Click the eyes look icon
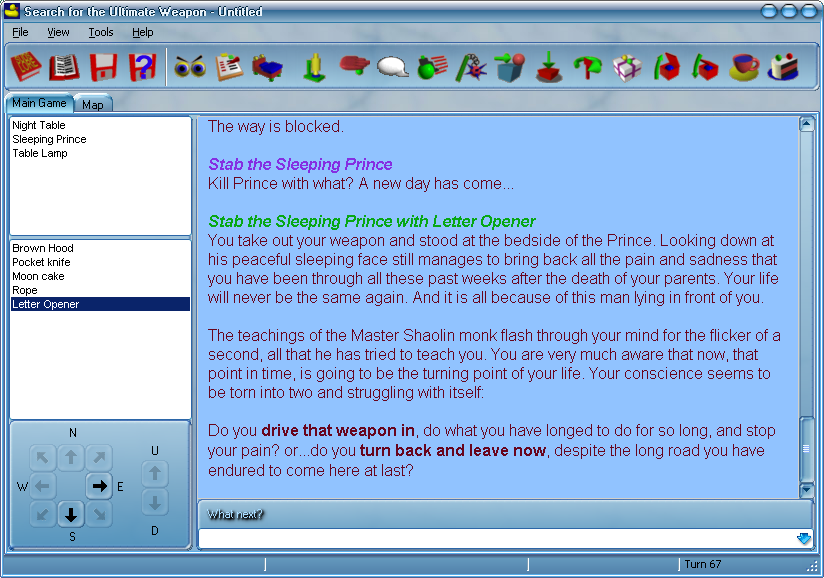824x578 pixels. [190, 67]
